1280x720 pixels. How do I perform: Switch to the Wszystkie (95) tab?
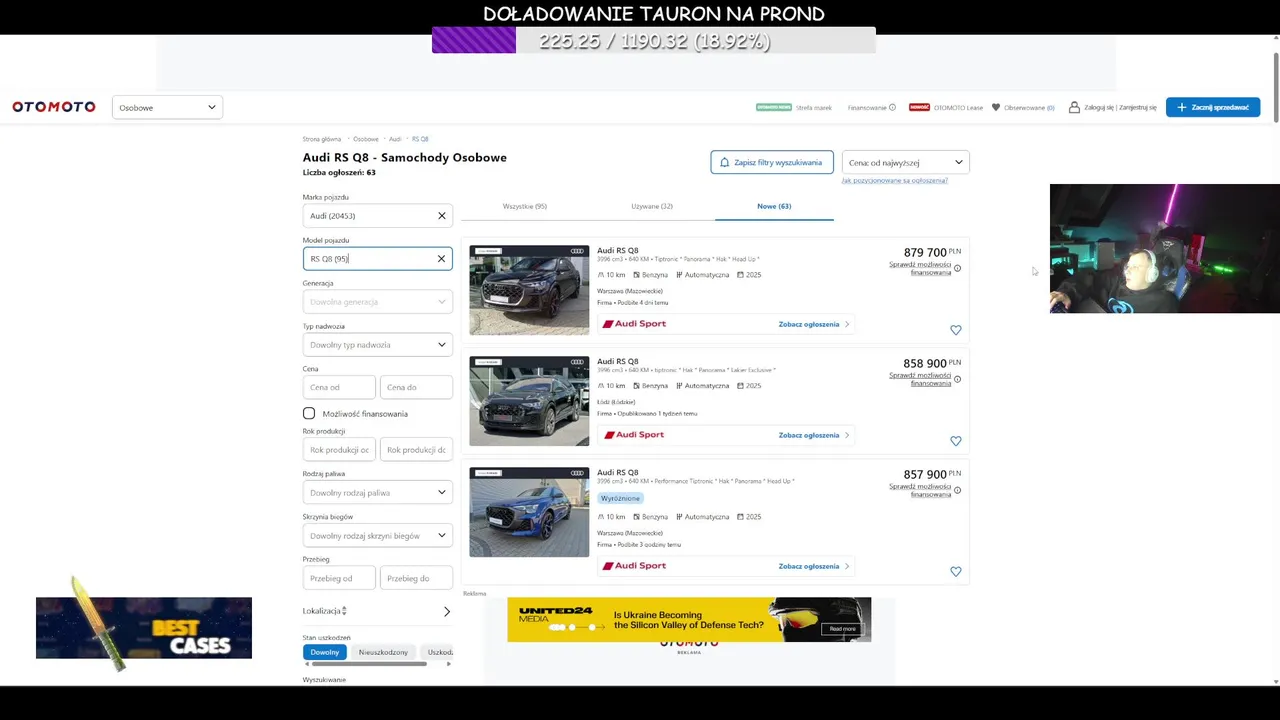point(525,206)
